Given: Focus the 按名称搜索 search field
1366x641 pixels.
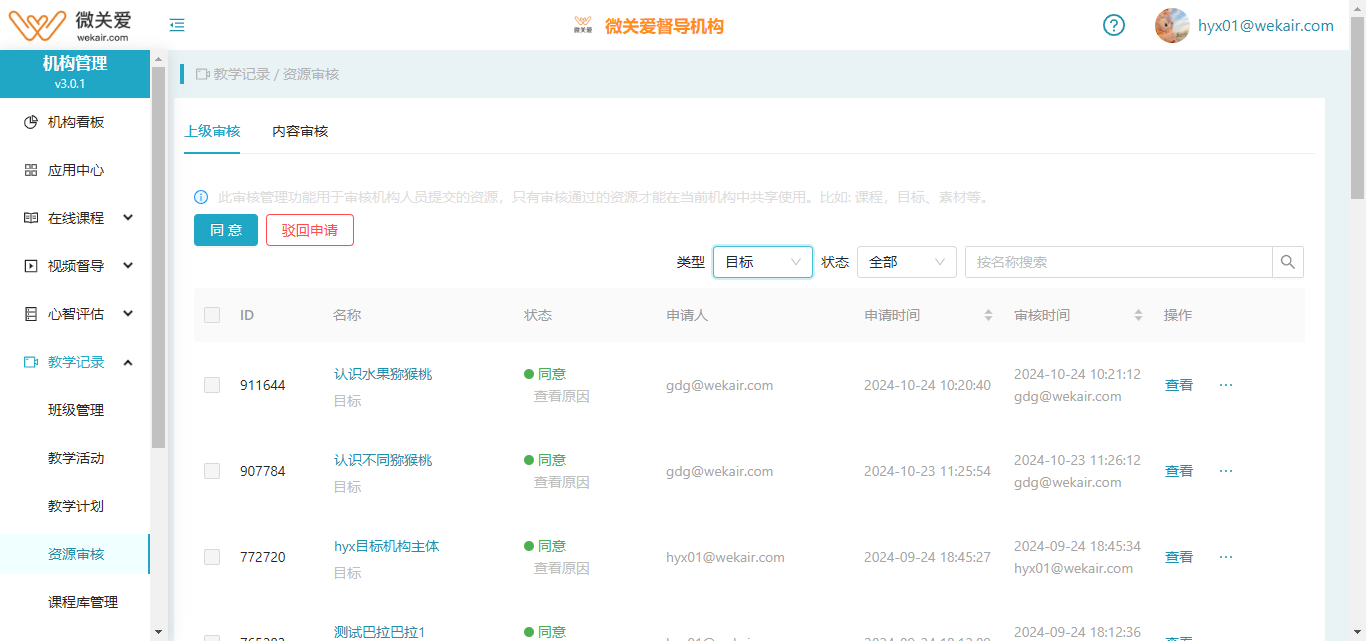Looking at the screenshot, I should point(1119,262).
